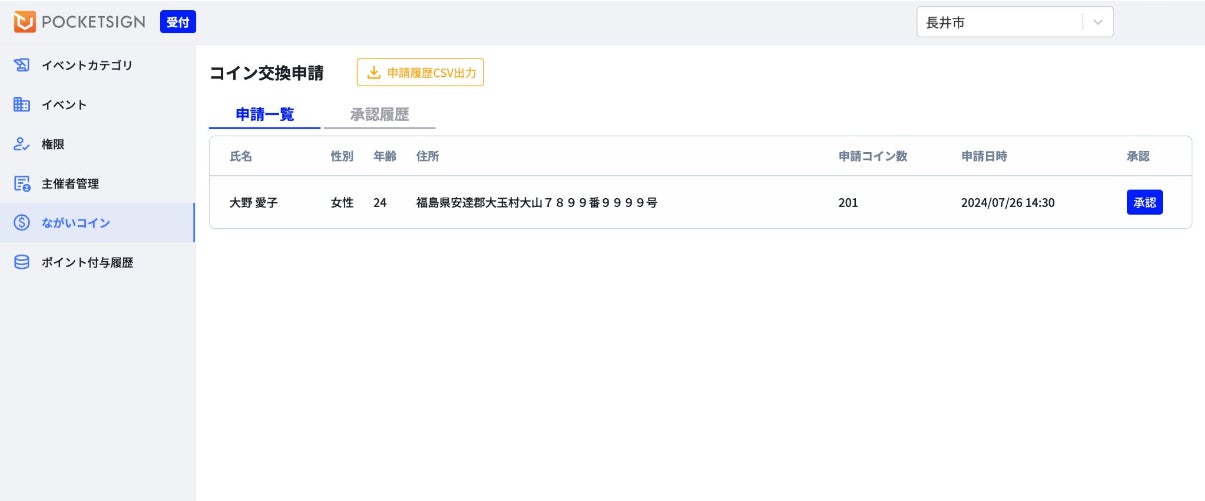This screenshot has width=1205, height=501.
Task: Select the 申請一覧 tab
Action: 265,115
